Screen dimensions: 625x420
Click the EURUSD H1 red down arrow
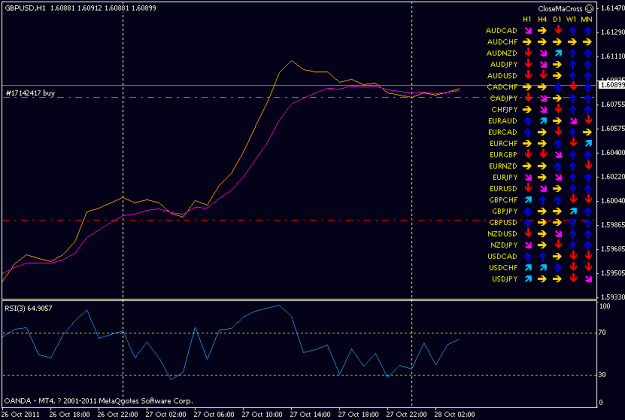coord(528,188)
